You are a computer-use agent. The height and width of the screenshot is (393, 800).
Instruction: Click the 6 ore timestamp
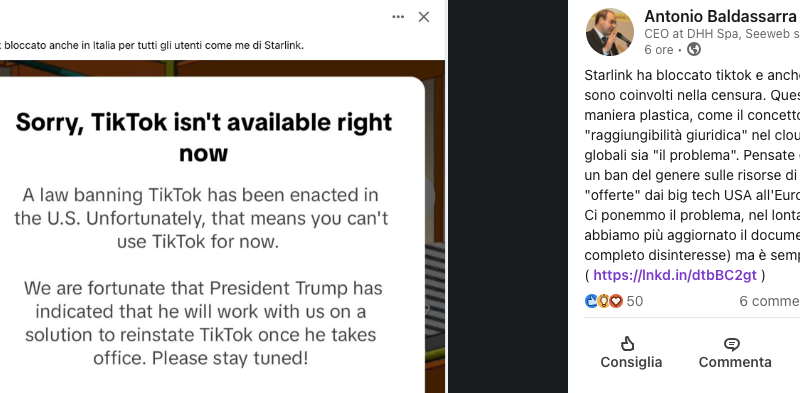659,50
